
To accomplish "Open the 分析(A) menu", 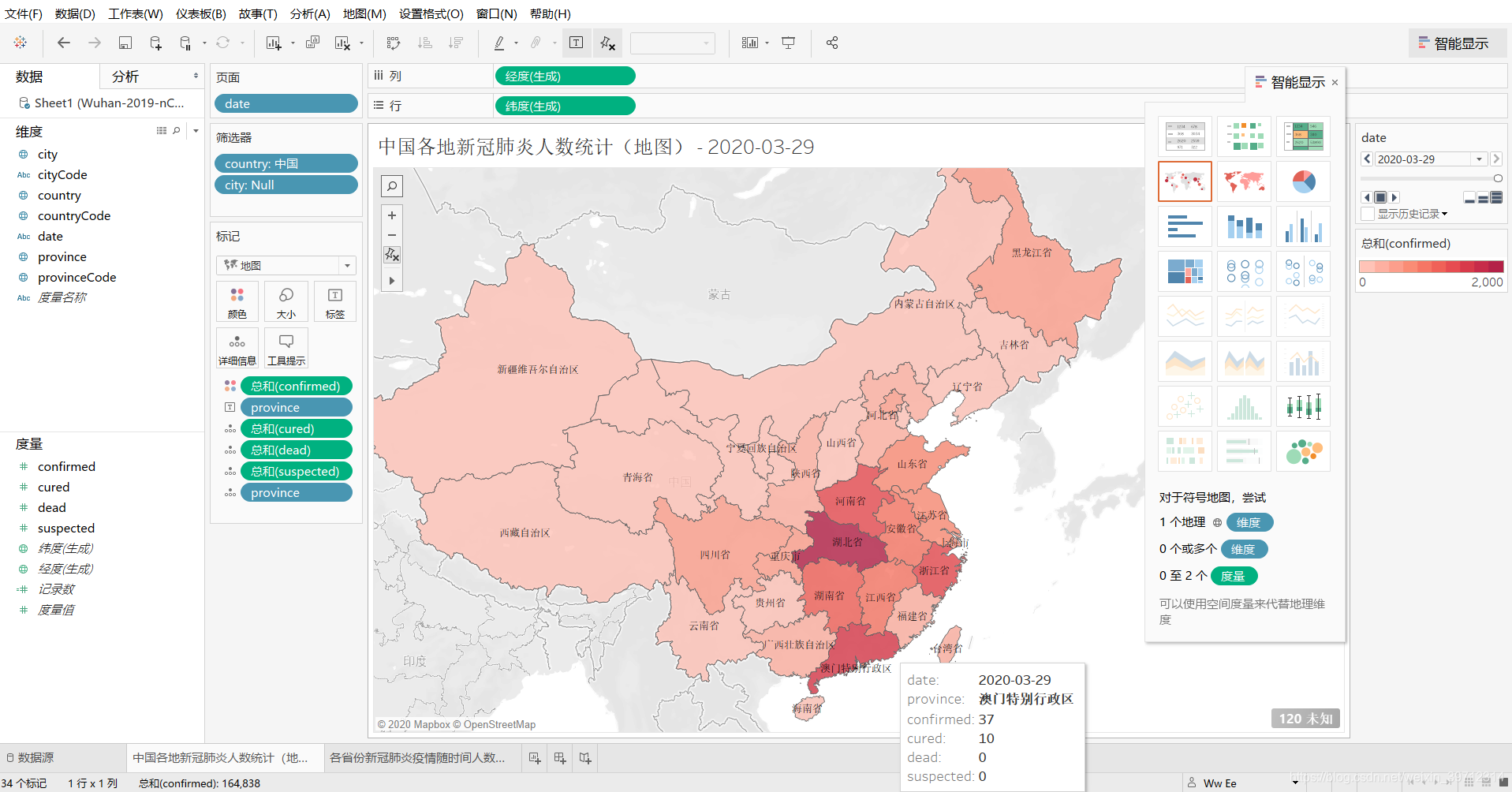I will pos(310,13).
